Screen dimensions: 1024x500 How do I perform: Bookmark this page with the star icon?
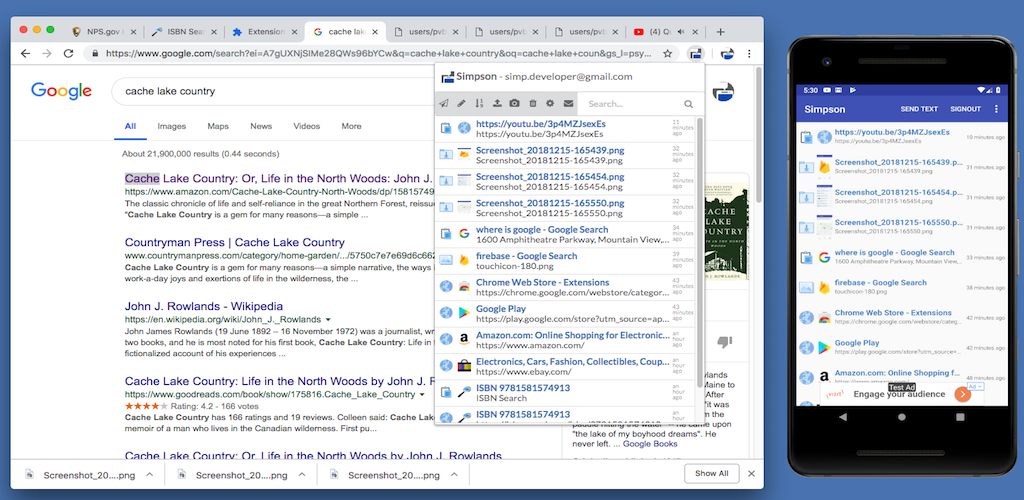[667, 54]
